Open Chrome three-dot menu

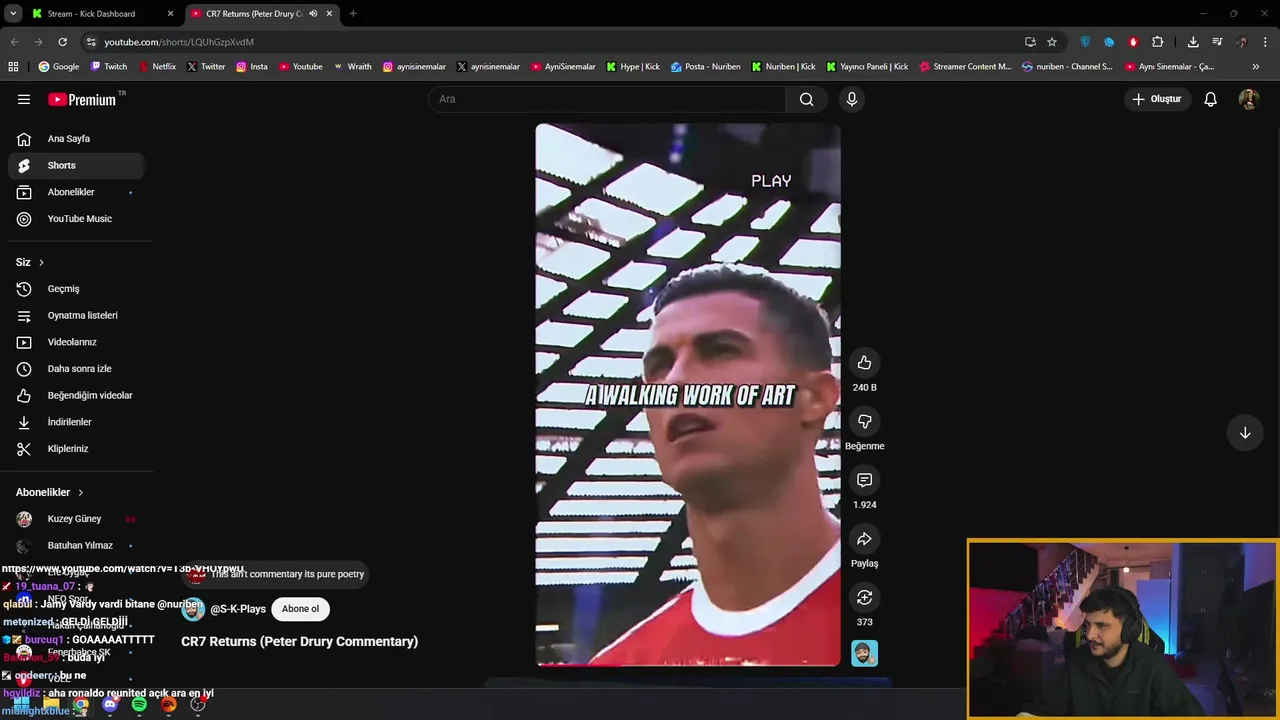pos(1266,42)
